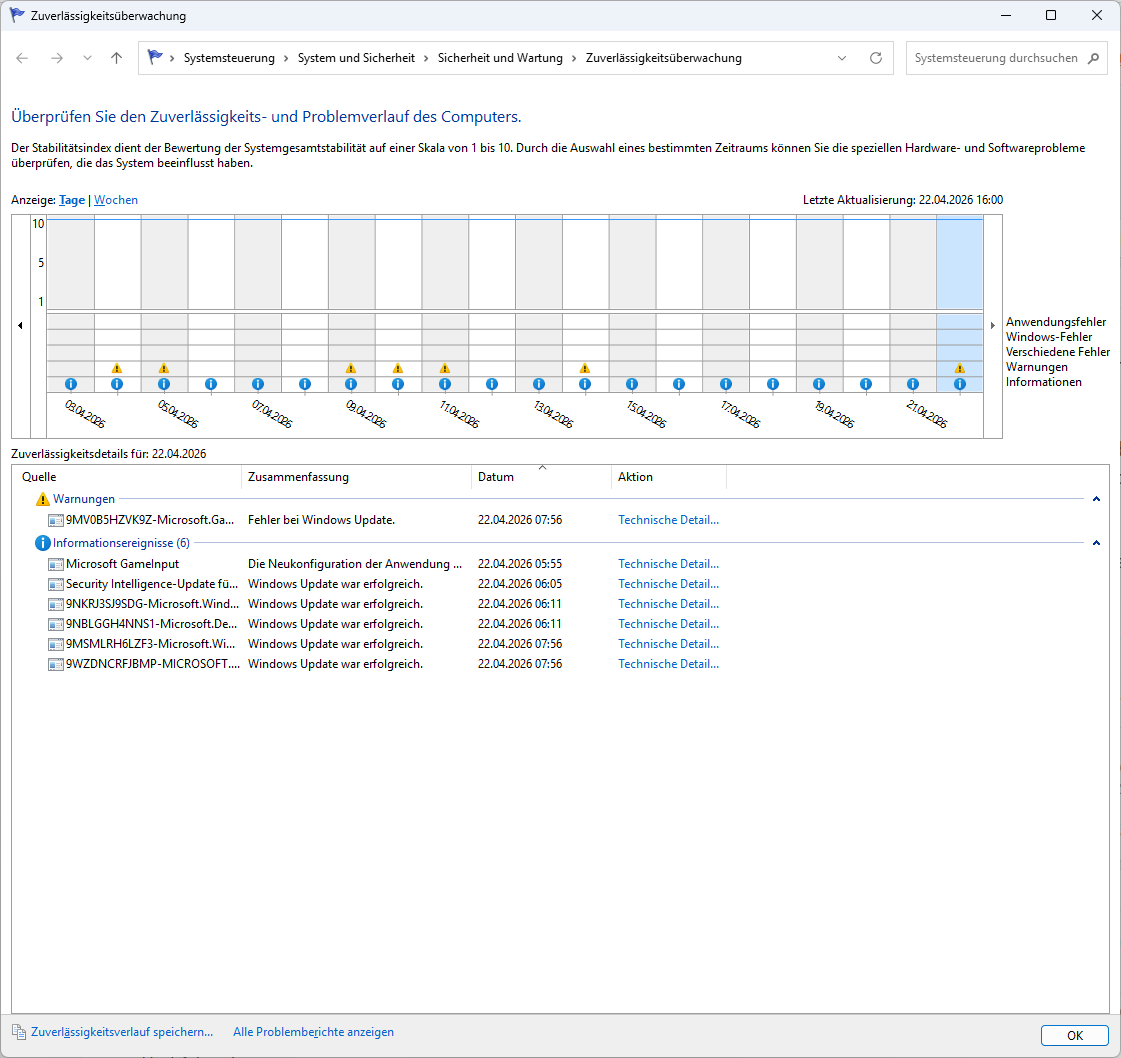Expand chevron after Sicherheit und Wartung
This screenshot has height=1058, width=1121.
pos(574,58)
